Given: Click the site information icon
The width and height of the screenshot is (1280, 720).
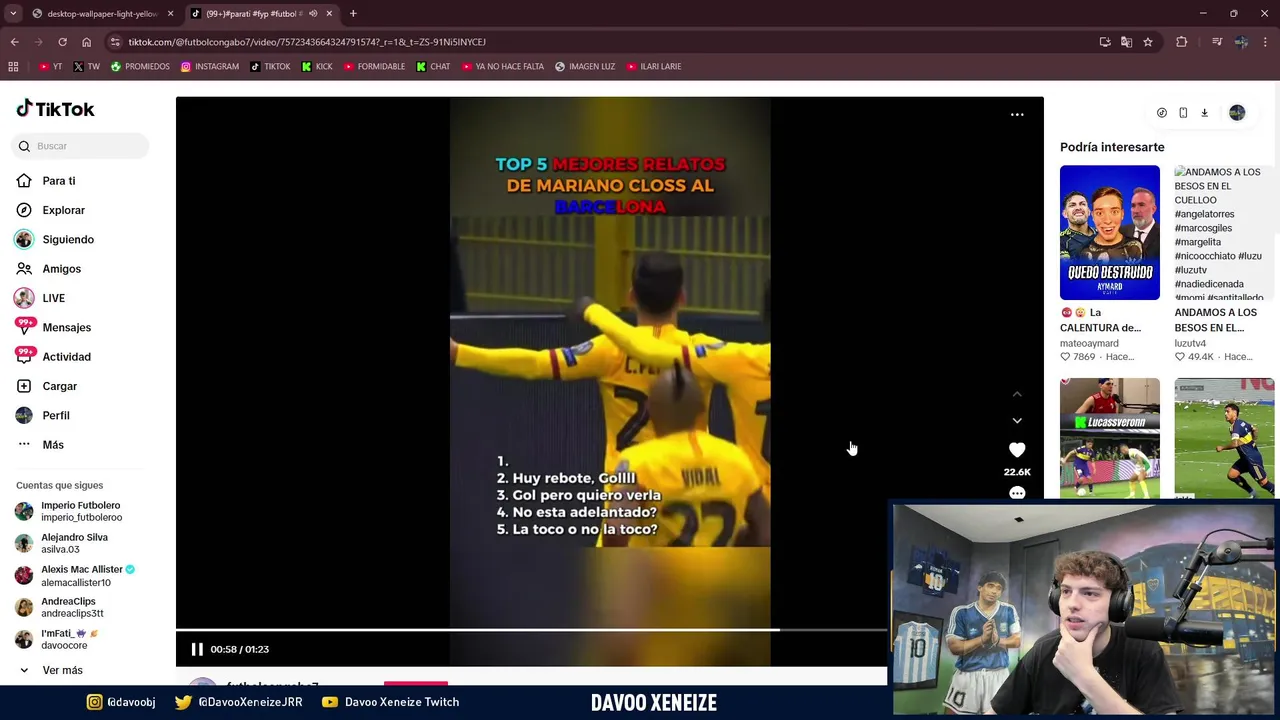Looking at the screenshot, I should point(115,42).
